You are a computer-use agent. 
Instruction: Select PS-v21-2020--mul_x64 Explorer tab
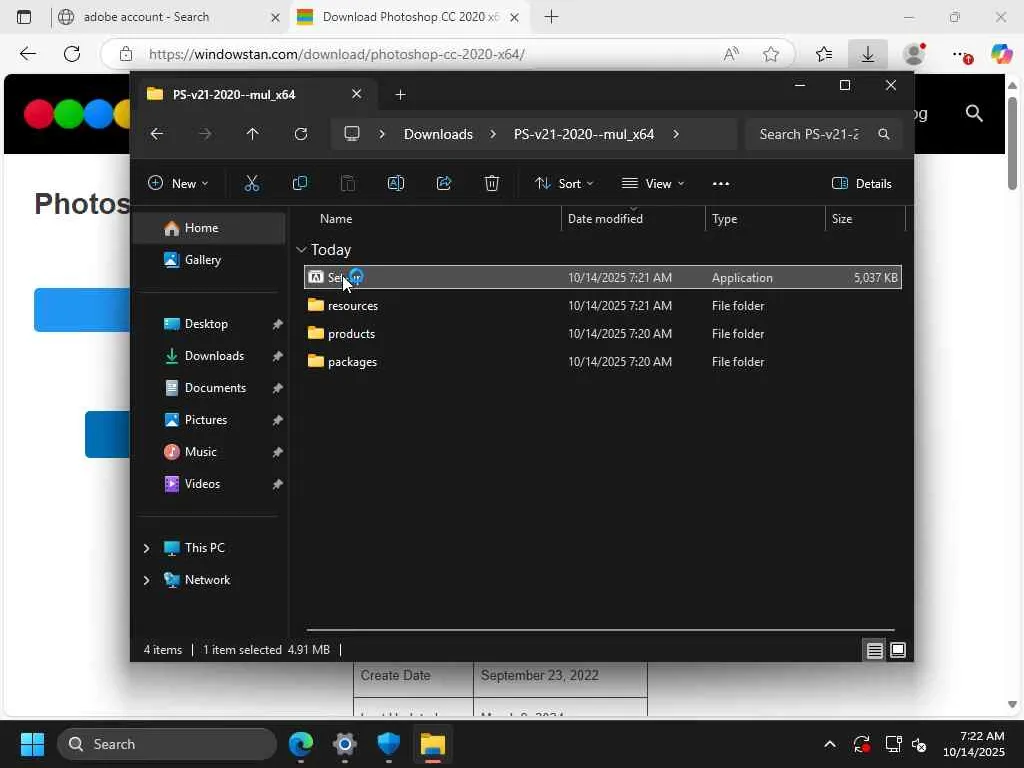coord(253,95)
